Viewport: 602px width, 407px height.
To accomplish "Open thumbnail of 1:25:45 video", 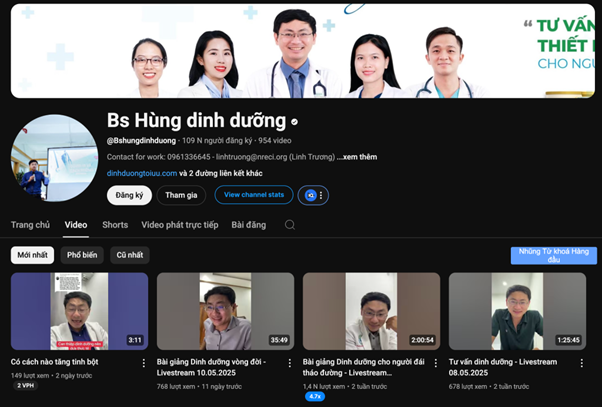I will tap(517, 311).
